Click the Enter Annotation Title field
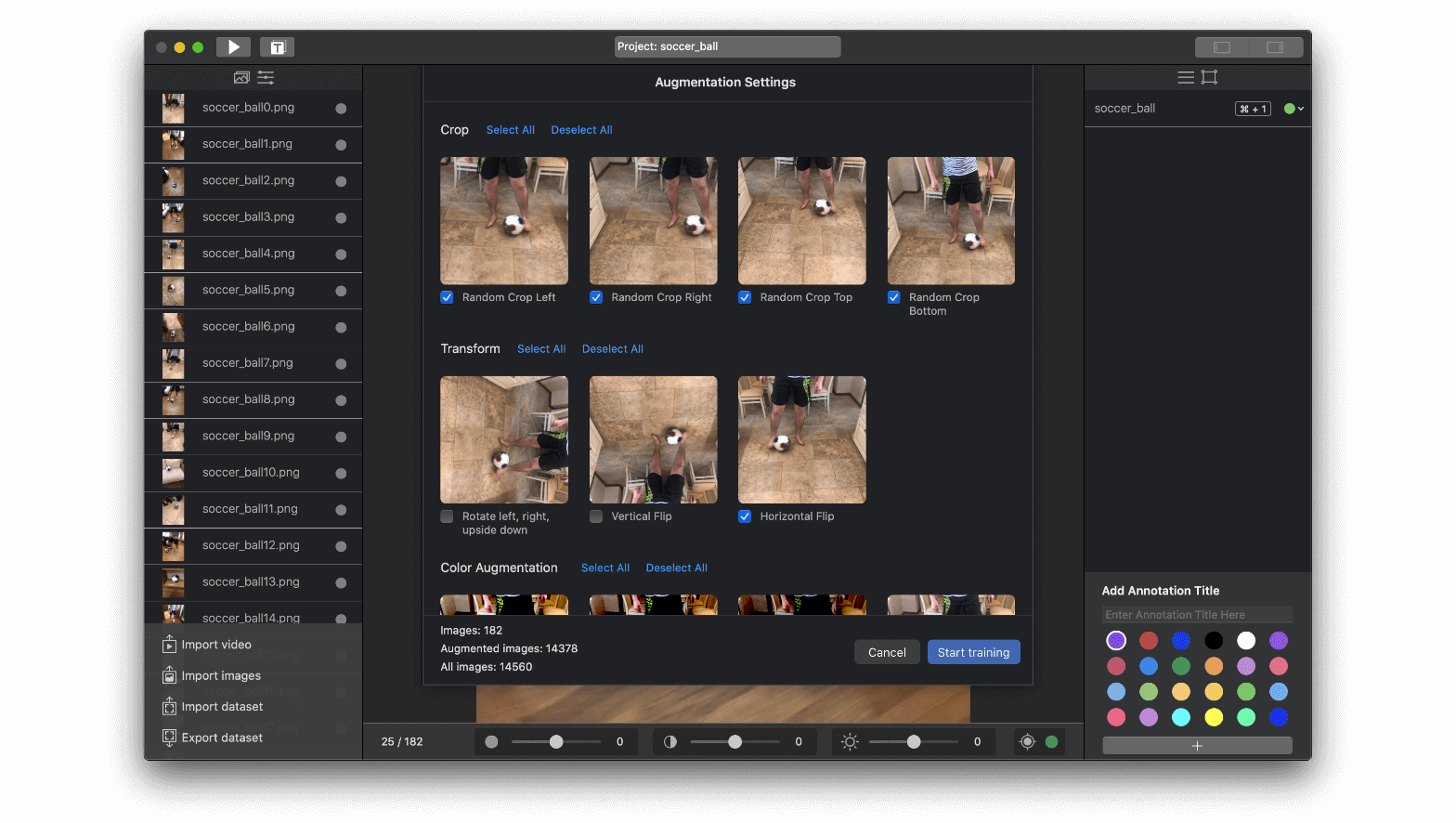The image size is (1456, 823). (1197, 615)
